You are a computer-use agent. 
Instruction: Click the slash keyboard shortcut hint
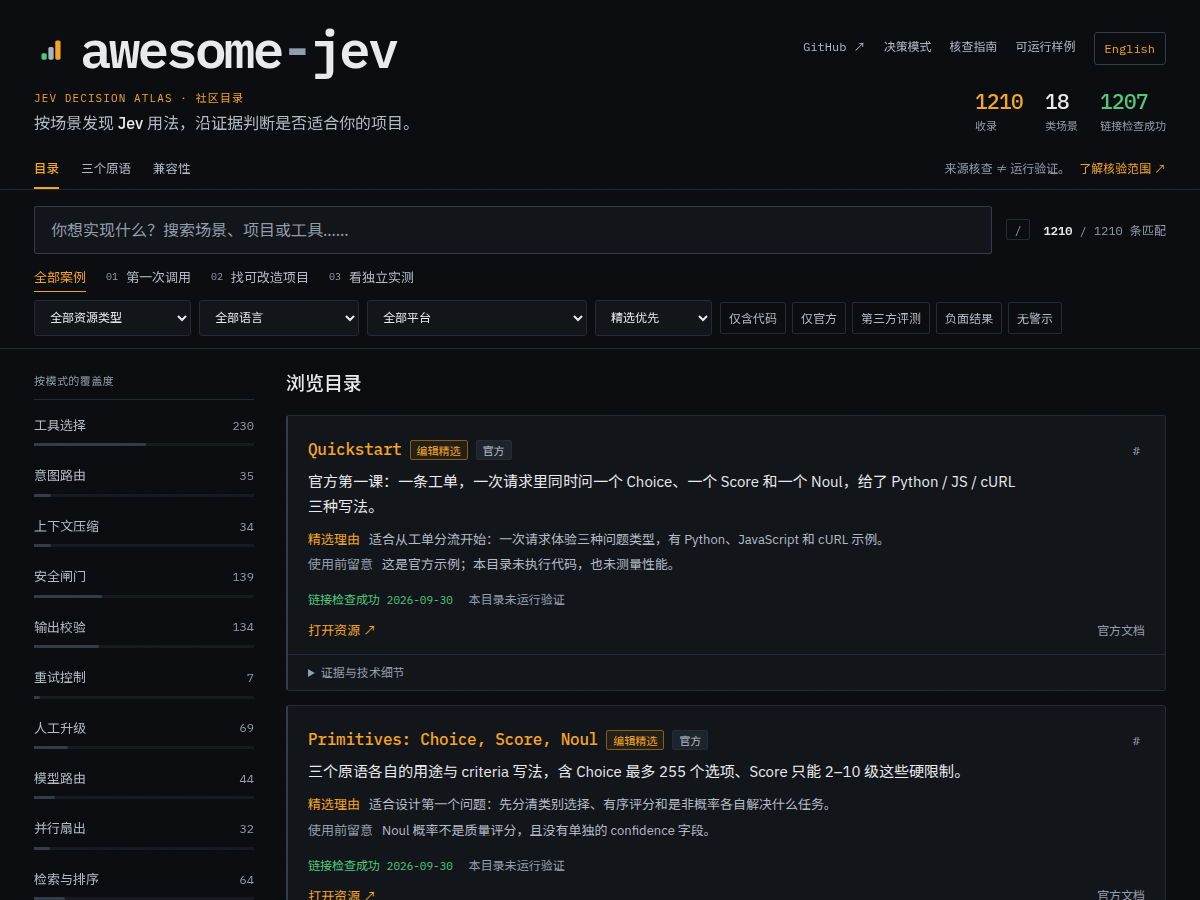coord(1018,230)
